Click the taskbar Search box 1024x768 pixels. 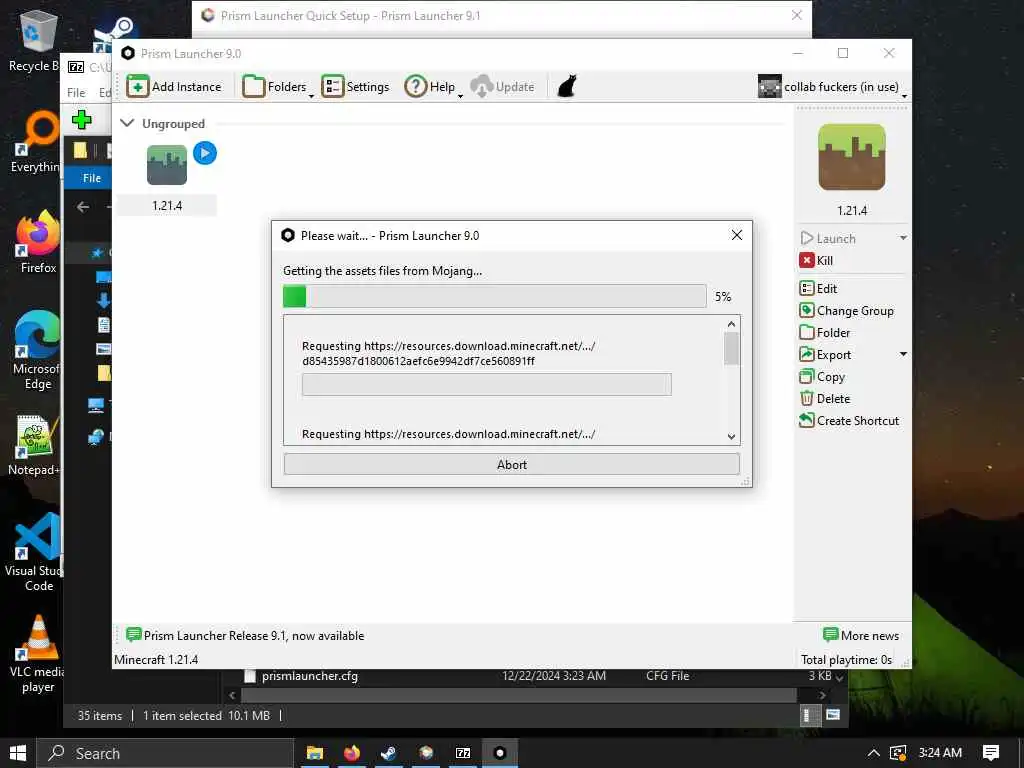tap(165, 753)
